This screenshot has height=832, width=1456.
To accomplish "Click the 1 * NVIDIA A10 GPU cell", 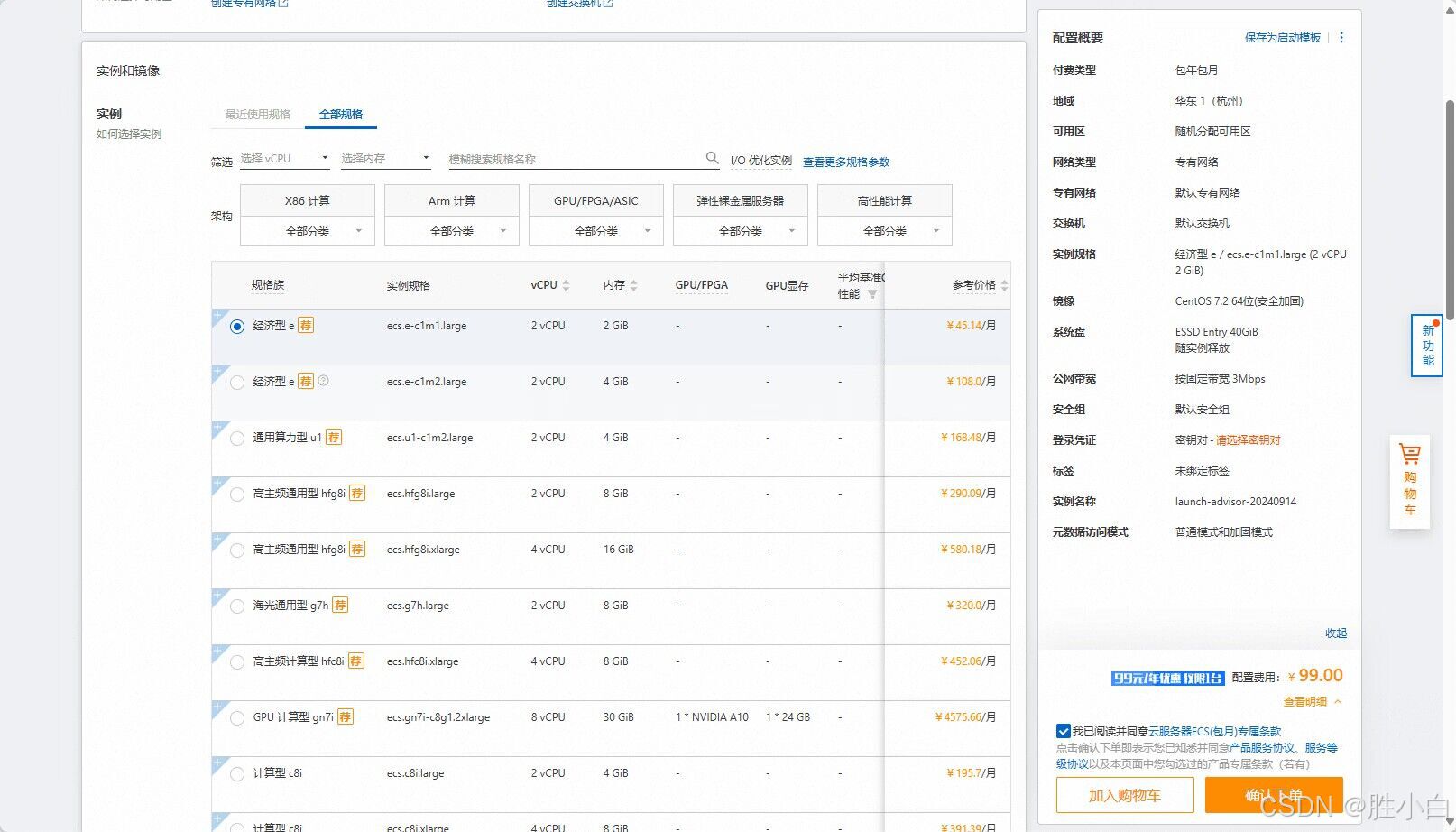I will coord(712,717).
